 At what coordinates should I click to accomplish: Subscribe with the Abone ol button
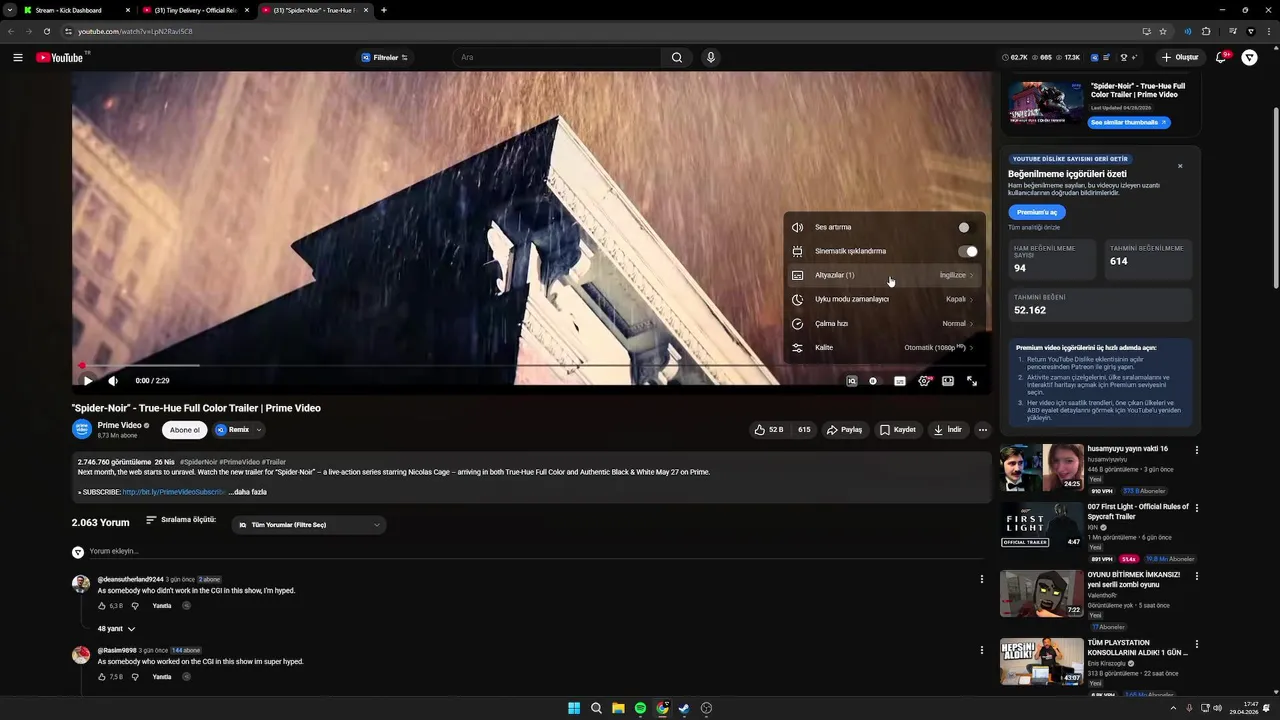(184, 430)
